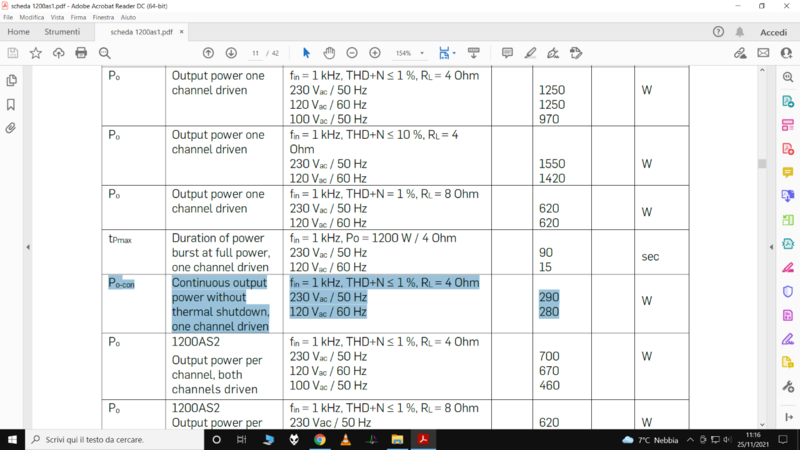800x450 pixels.
Task: Open the notifications bell
Action: [740, 32]
